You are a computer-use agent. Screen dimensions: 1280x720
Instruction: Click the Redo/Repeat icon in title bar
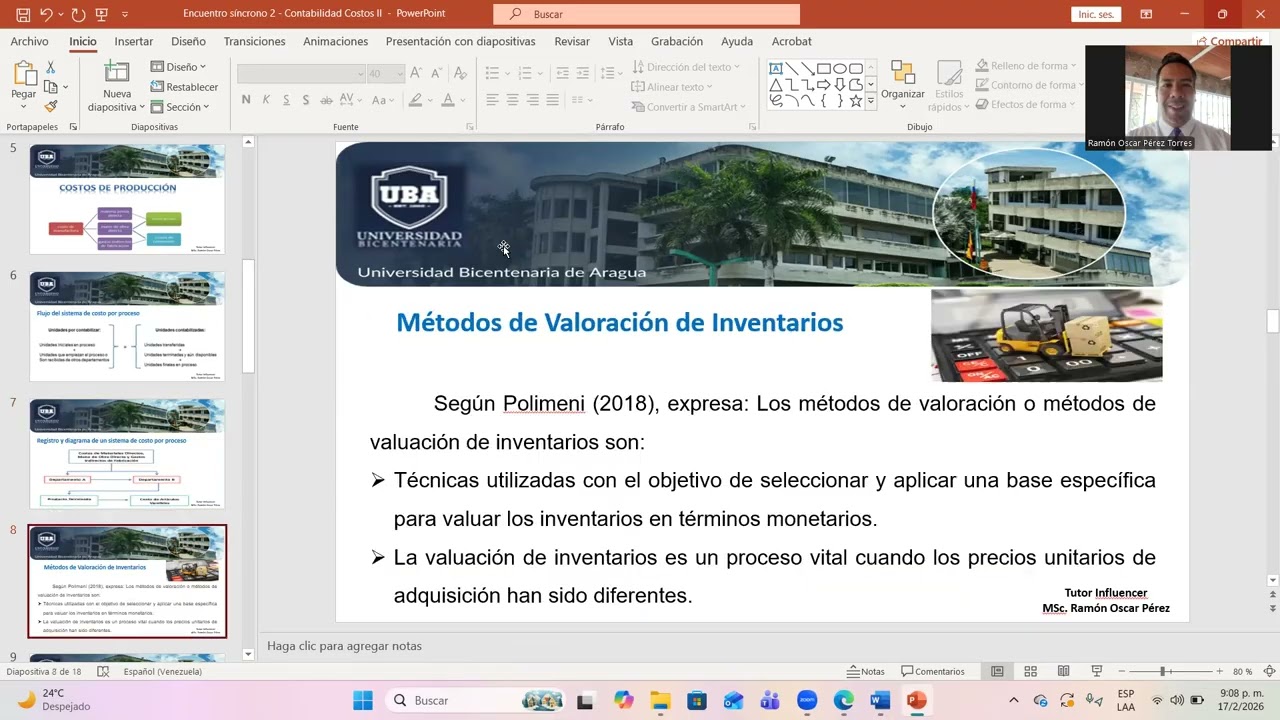point(78,14)
